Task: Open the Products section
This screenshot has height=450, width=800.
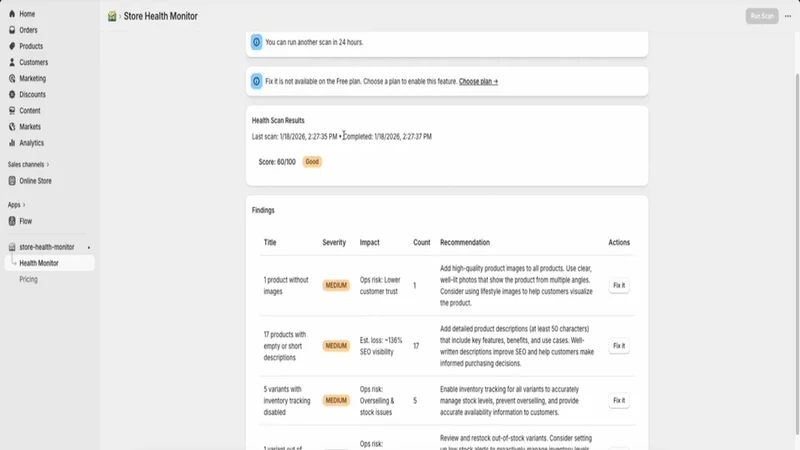Action: pyautogui.click(x=31, y=46)
